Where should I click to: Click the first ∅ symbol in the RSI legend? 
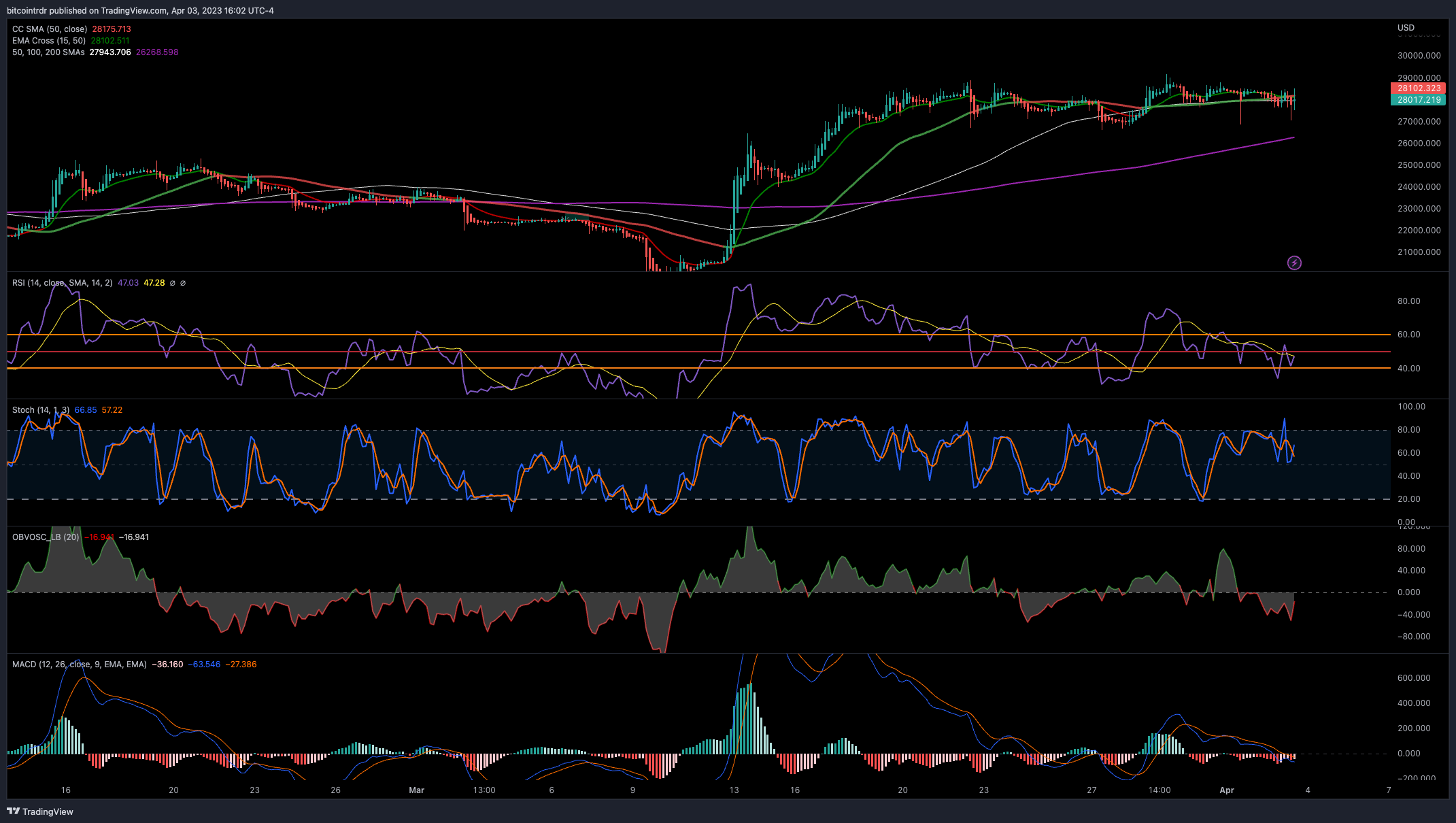tap(172, 283)
